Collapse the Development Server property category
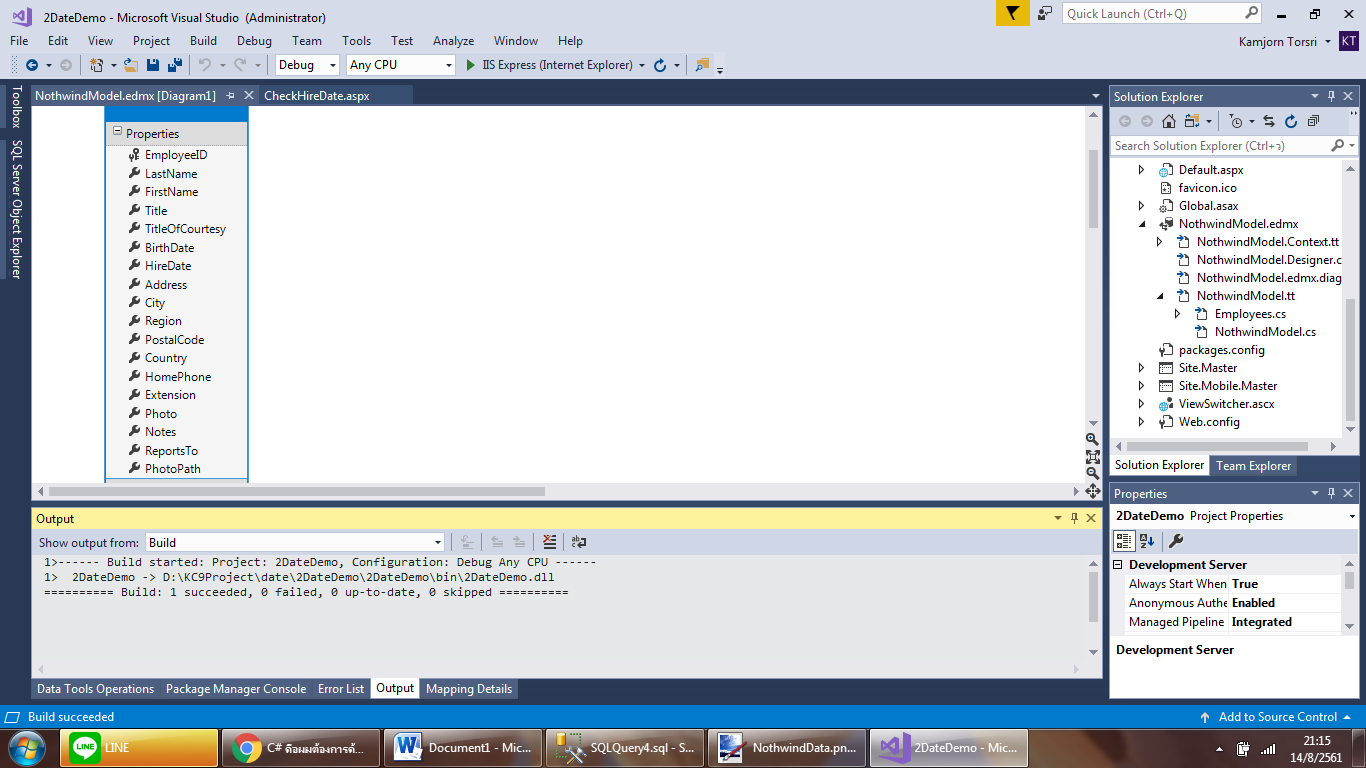 (1119, 565)
